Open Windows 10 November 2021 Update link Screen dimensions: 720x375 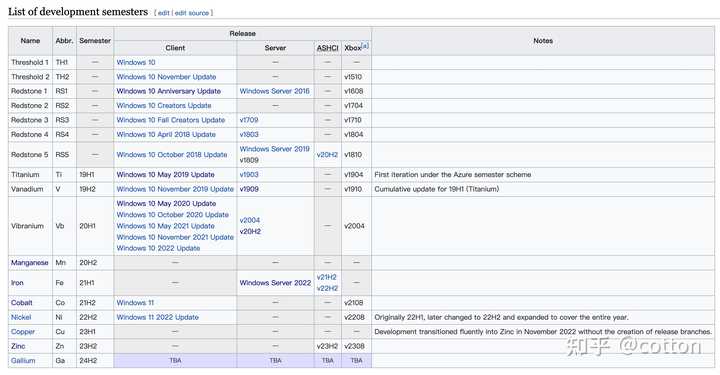coord(175,237)
